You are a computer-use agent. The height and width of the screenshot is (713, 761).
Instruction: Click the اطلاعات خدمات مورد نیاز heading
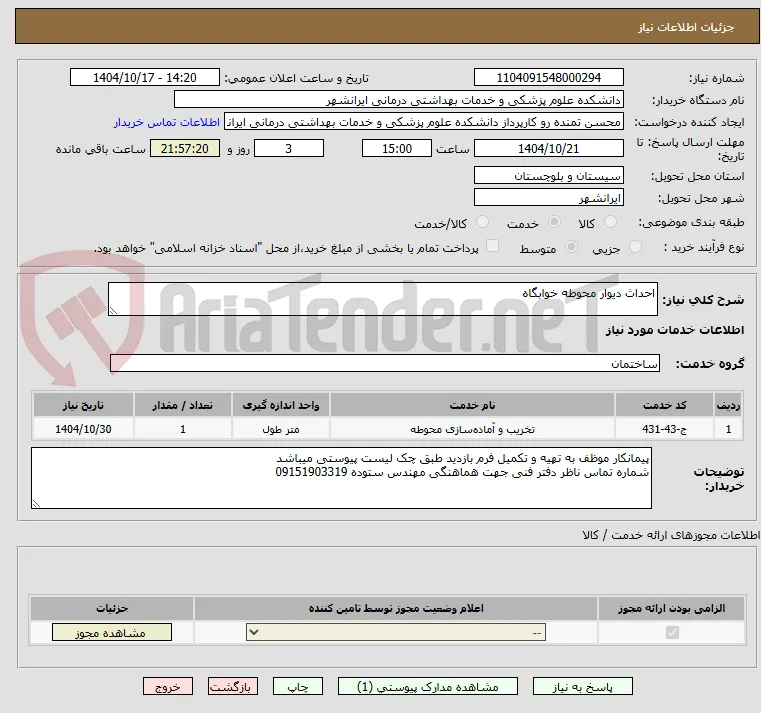[675, 330]
